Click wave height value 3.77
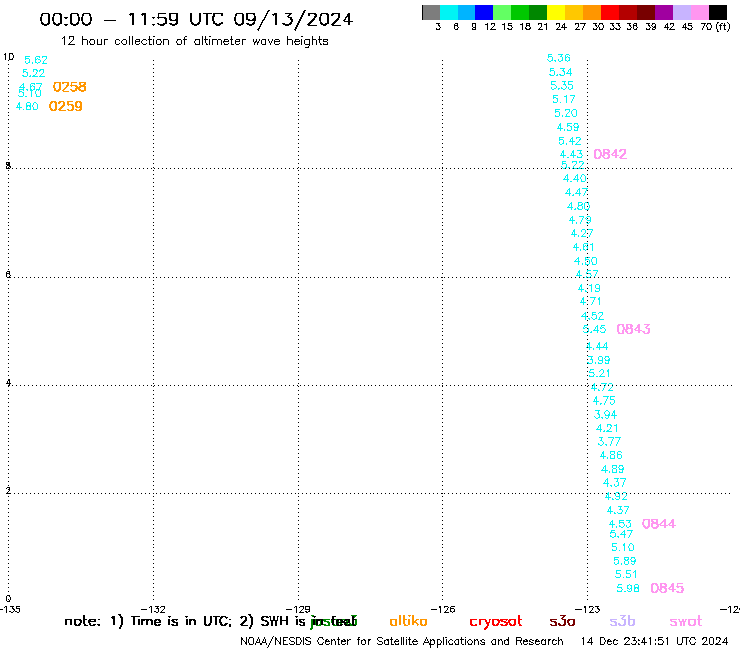The image size is (740, 650). pos(610,442)
